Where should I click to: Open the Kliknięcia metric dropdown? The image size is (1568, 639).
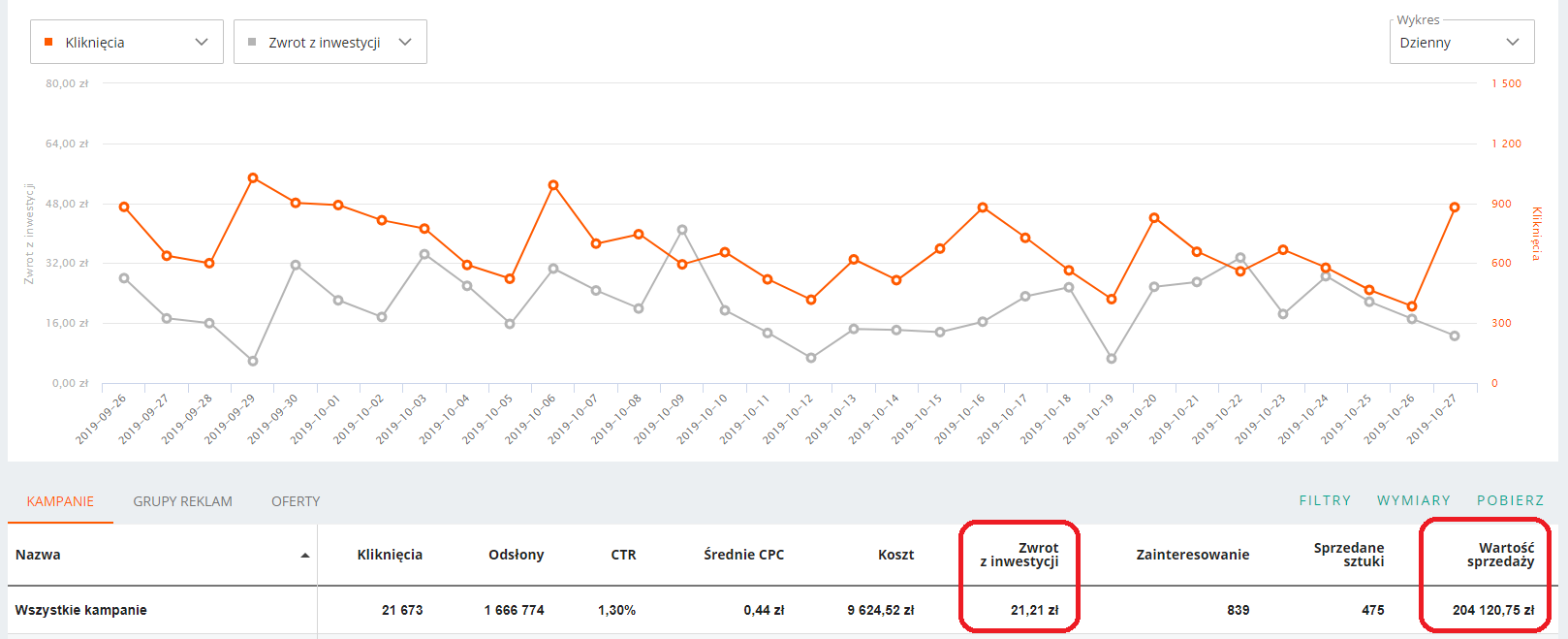point(127,43)
